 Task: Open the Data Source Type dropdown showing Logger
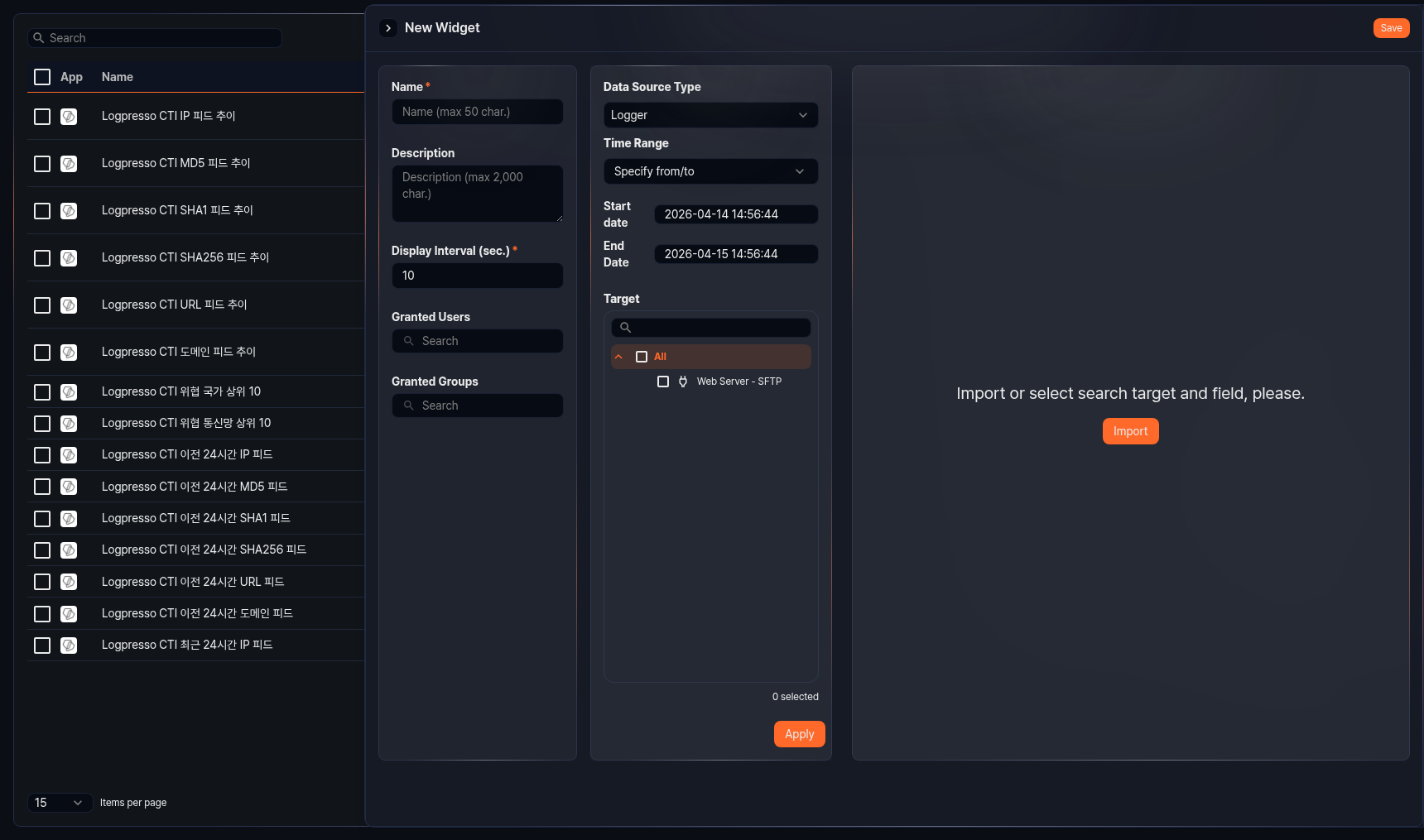click(x=710, y=115)
